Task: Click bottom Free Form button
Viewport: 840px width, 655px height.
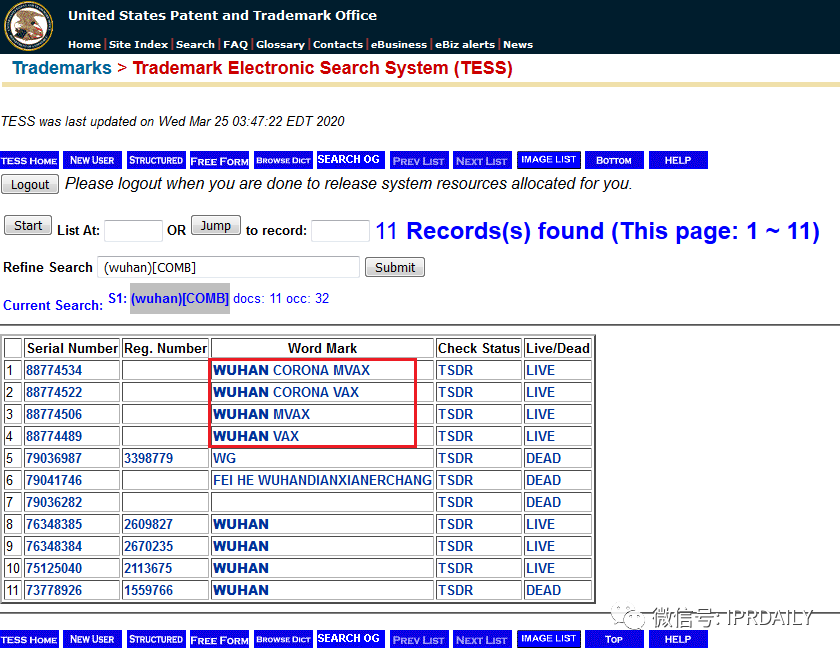Action: pos(220,639)
